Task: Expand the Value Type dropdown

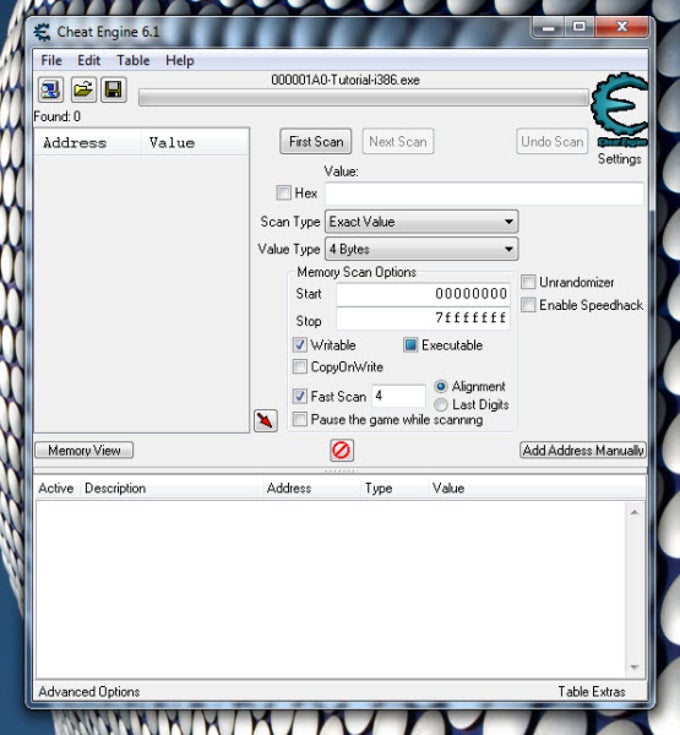Action: tap(421, 249)
